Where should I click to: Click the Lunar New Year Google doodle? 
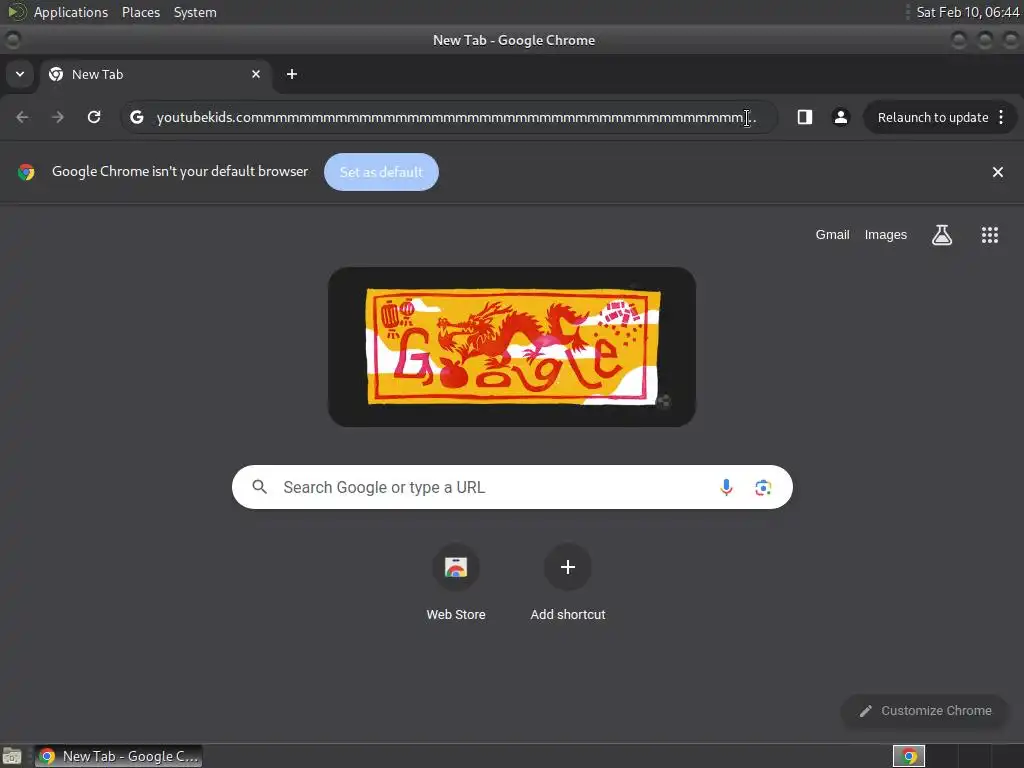click(x=512, y=347)
